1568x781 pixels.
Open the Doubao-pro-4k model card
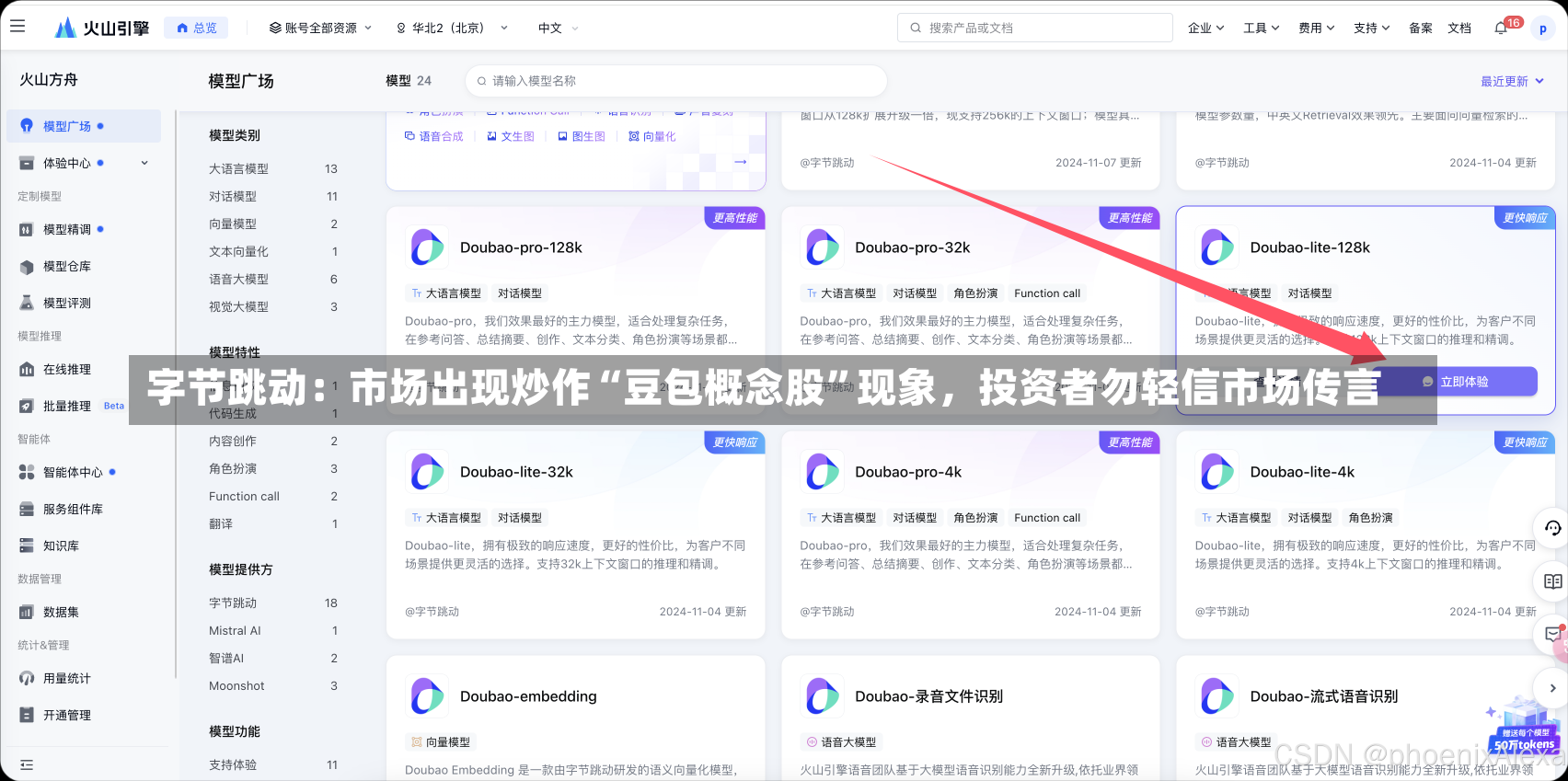point(971,534)
